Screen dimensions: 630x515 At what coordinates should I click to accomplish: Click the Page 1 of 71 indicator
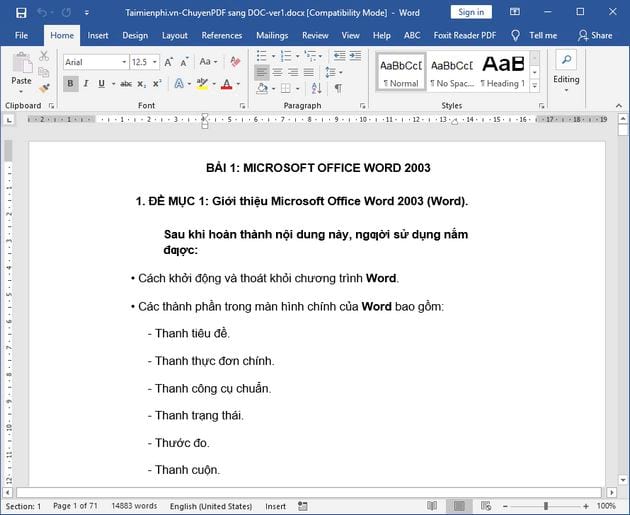[x=75, y=506]
